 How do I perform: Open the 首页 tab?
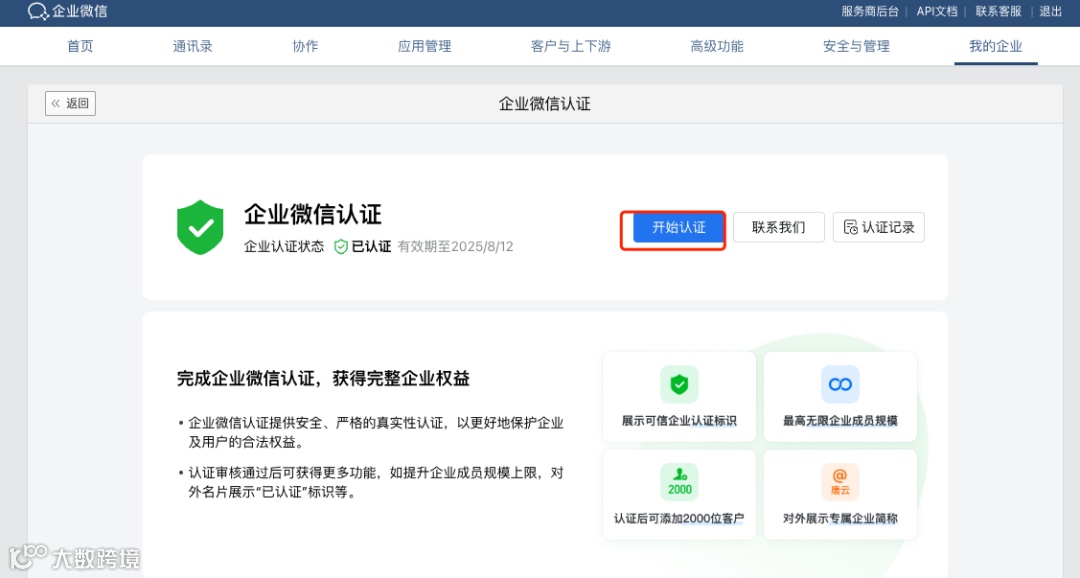pyautogui.click(x=80, y=46)
